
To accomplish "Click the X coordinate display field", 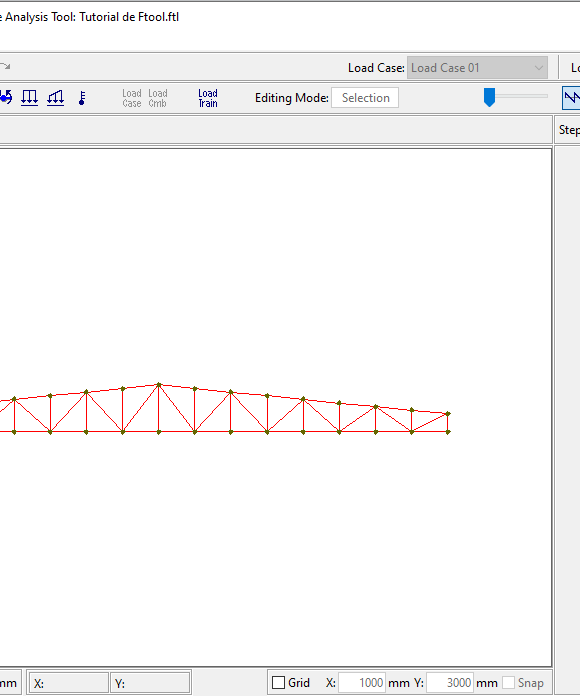I will tap(69, 683).
